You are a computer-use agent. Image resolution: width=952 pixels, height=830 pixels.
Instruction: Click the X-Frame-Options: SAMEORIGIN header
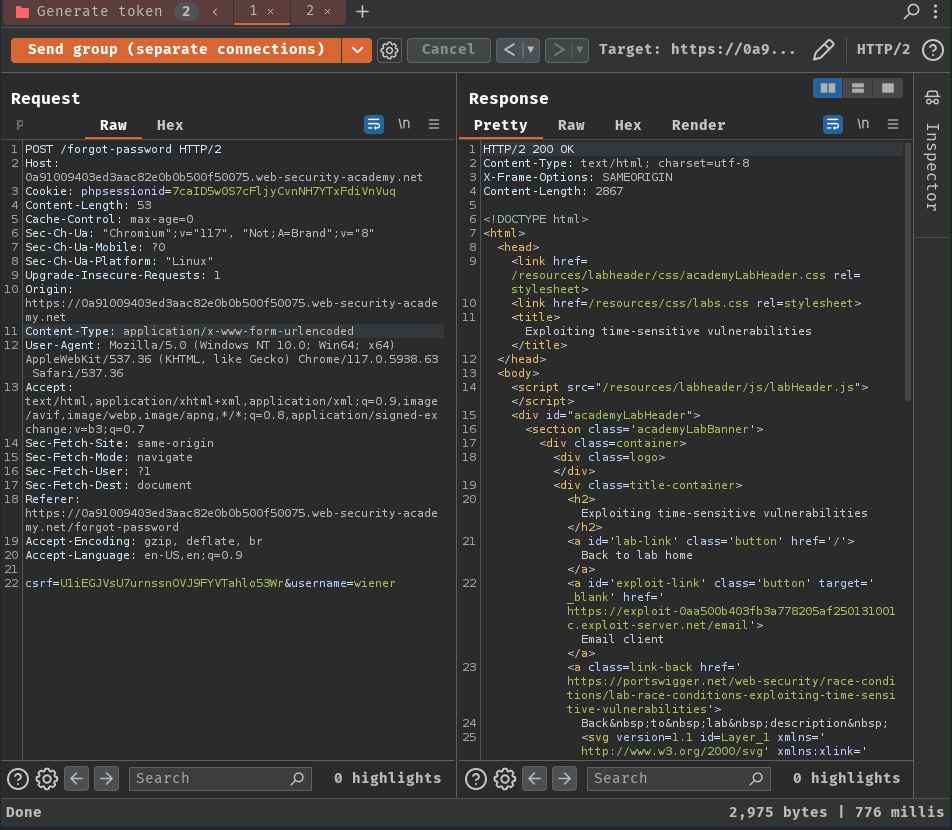point(577,177)
